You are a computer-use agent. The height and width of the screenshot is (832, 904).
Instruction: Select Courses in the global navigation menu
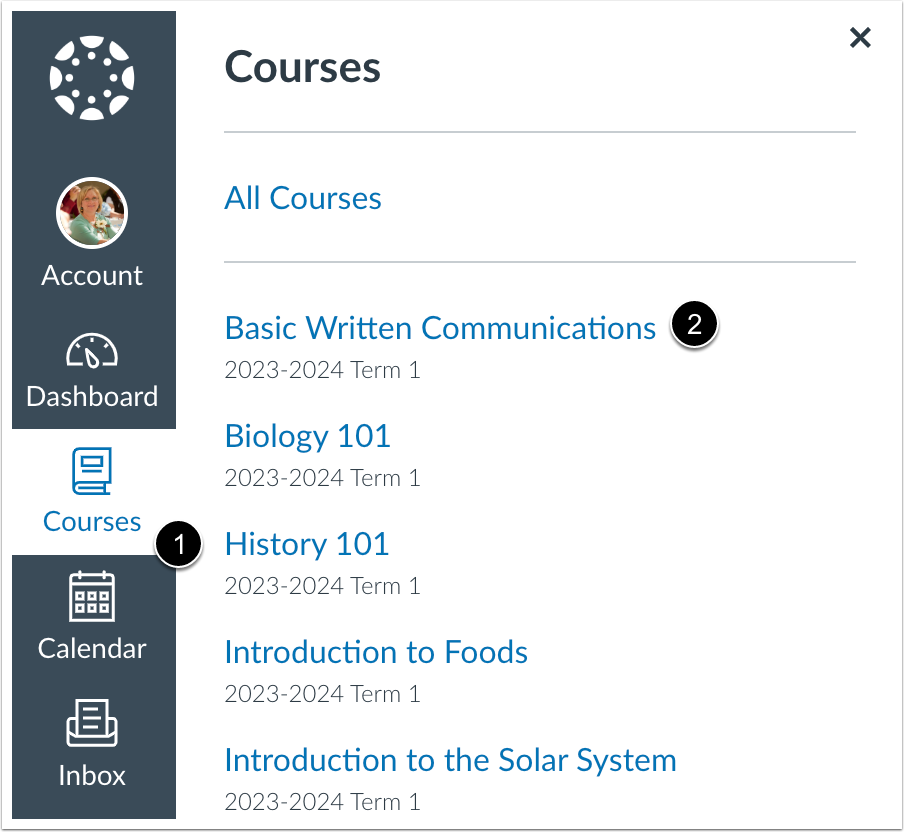point(92,521)
